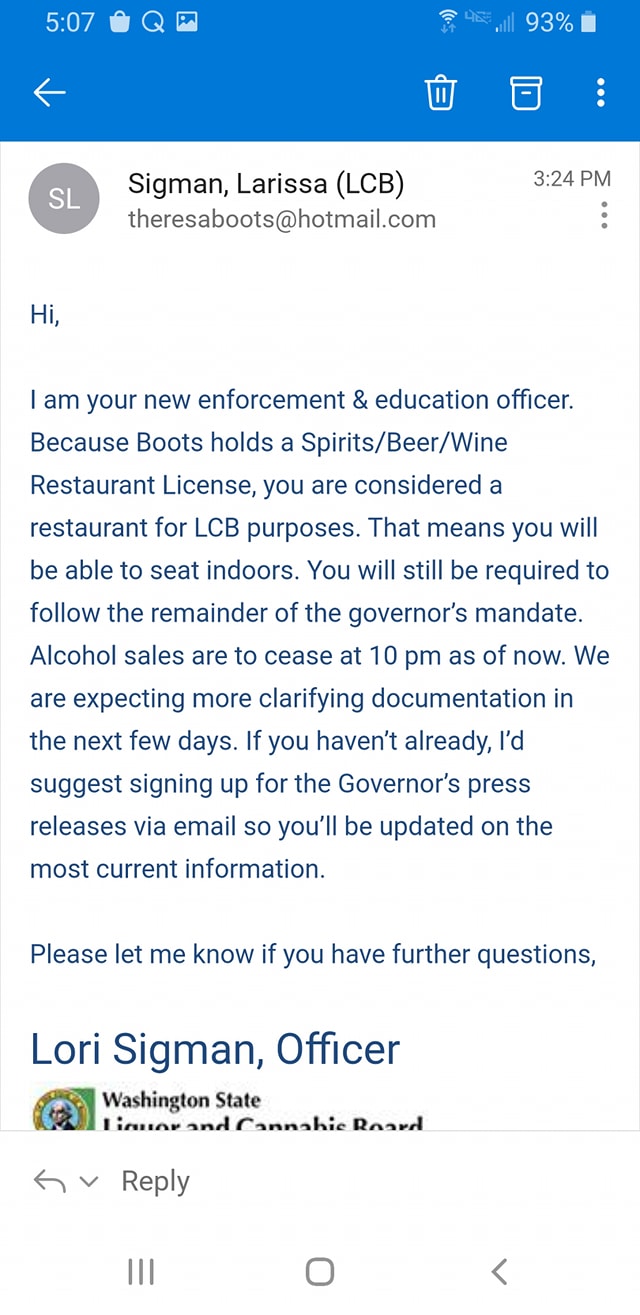Tap the reply arrow icon
The image size is (640, 1315).
[50, 1182]
